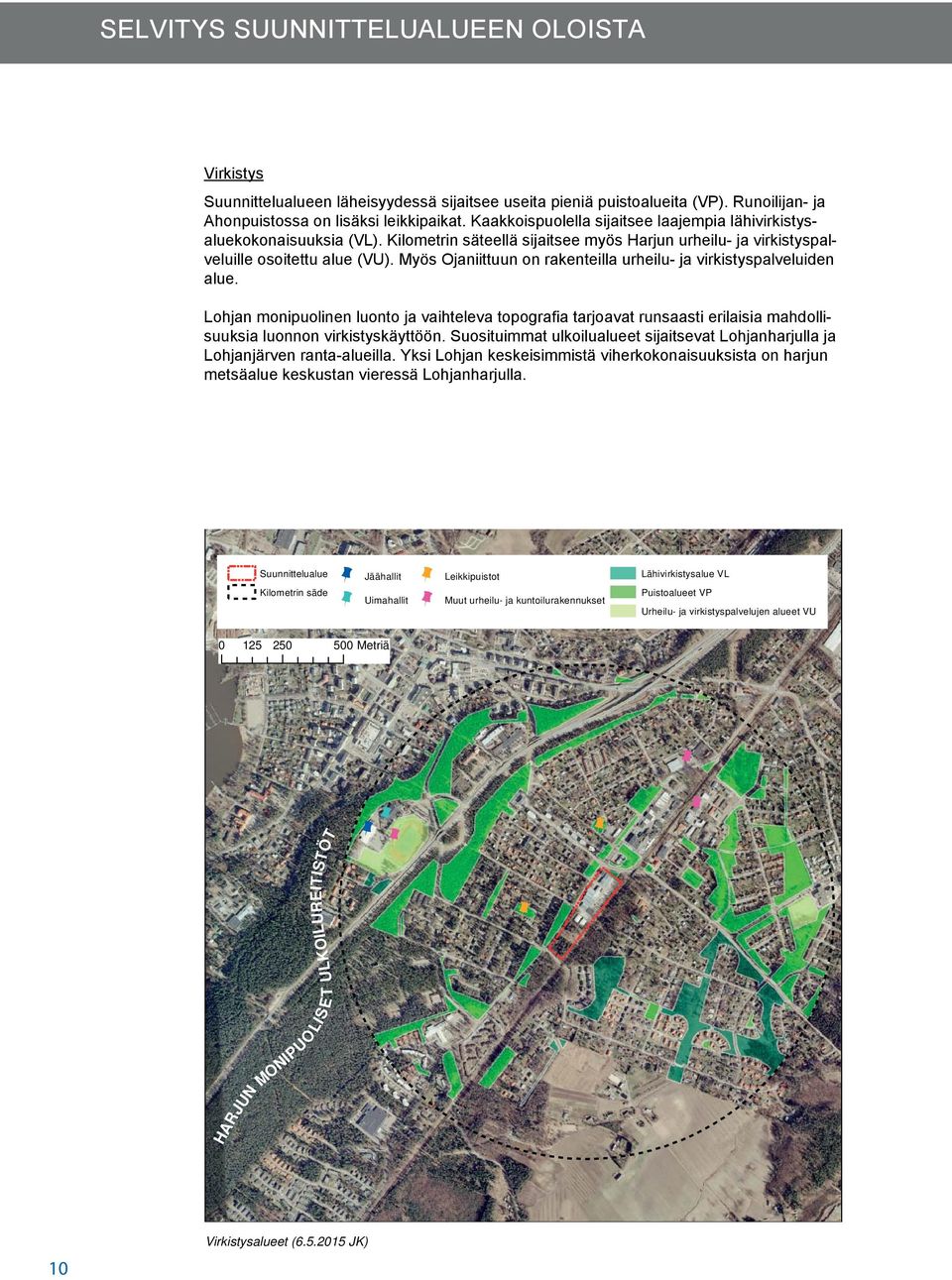Click the line ending 'metsäalue keskustan vieressä Lohjanharjulla.'
The image size is (952, 1280).
point(365,375)
